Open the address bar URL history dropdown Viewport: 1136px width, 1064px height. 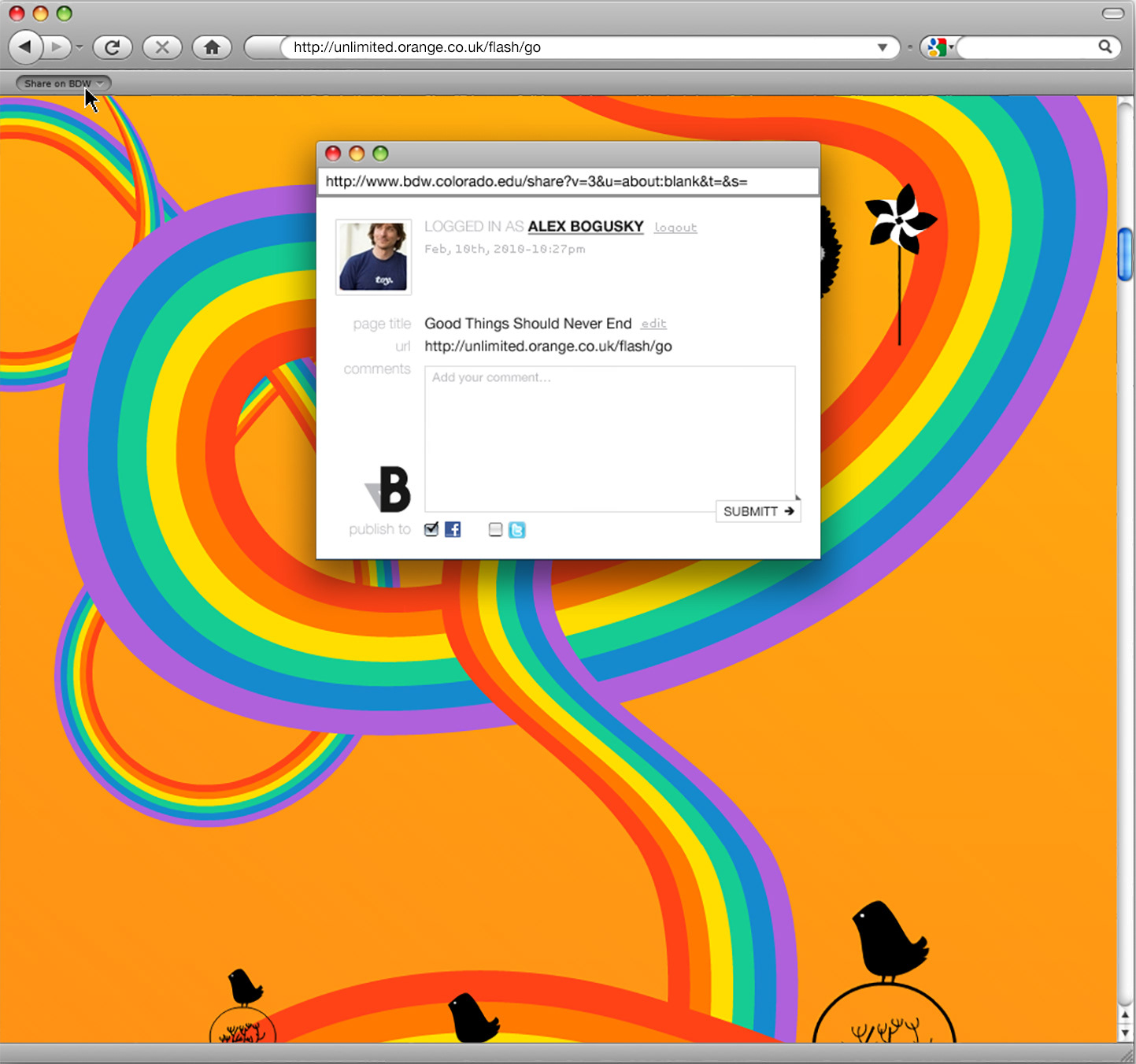(883, 47)
